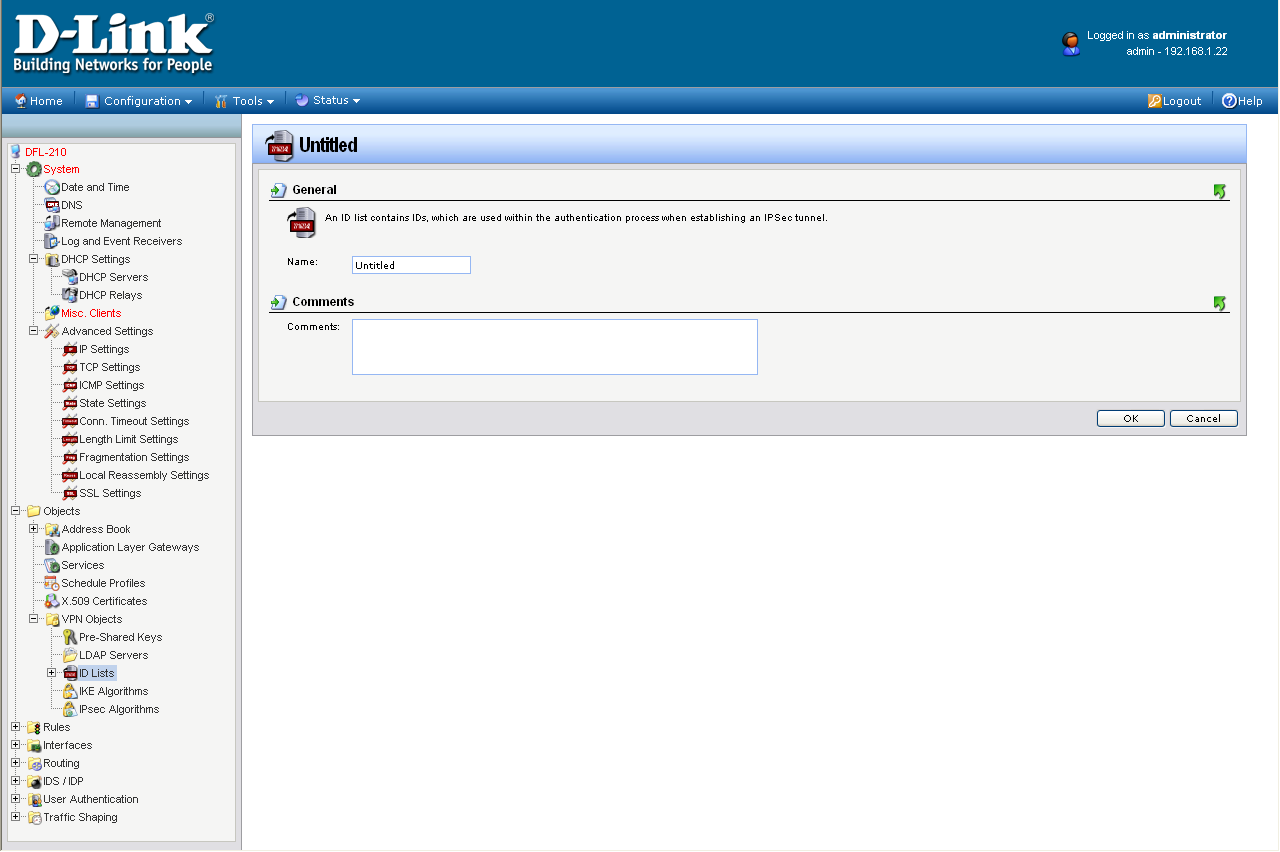Click the Log and Event Receivers icon
Viewport: 1280px width, 852px height.
[x=52, y=241]
